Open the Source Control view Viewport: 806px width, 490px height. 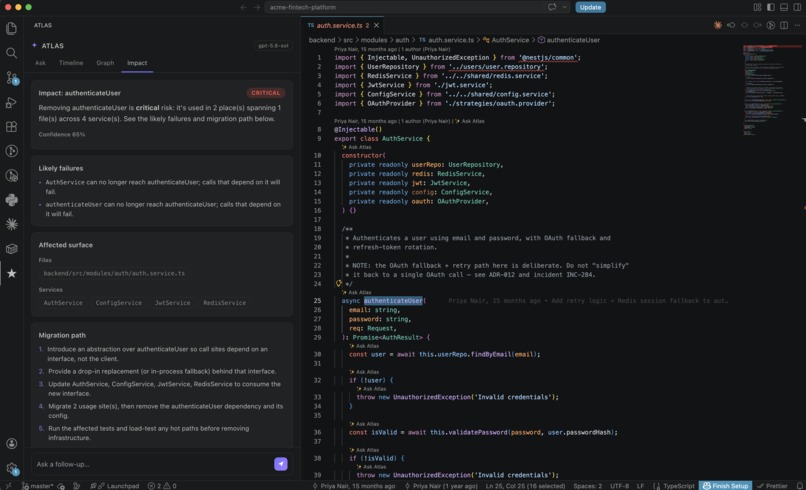11,78
